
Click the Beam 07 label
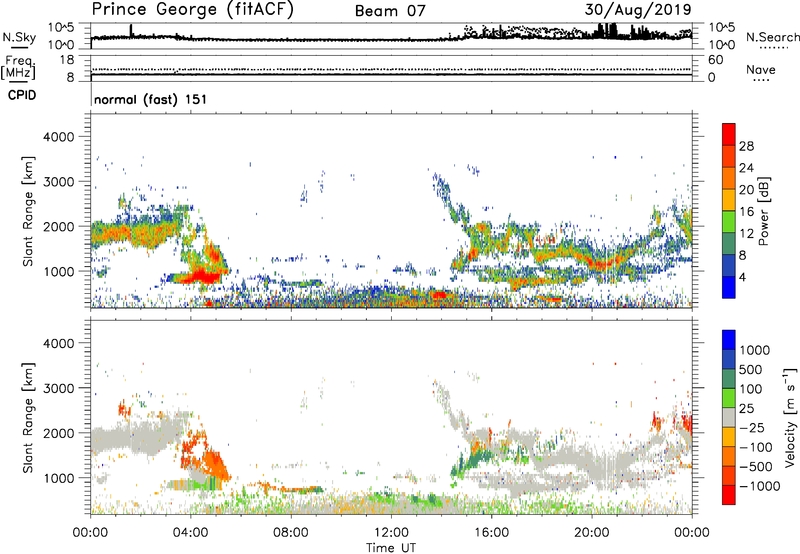(x=390, y=11)
